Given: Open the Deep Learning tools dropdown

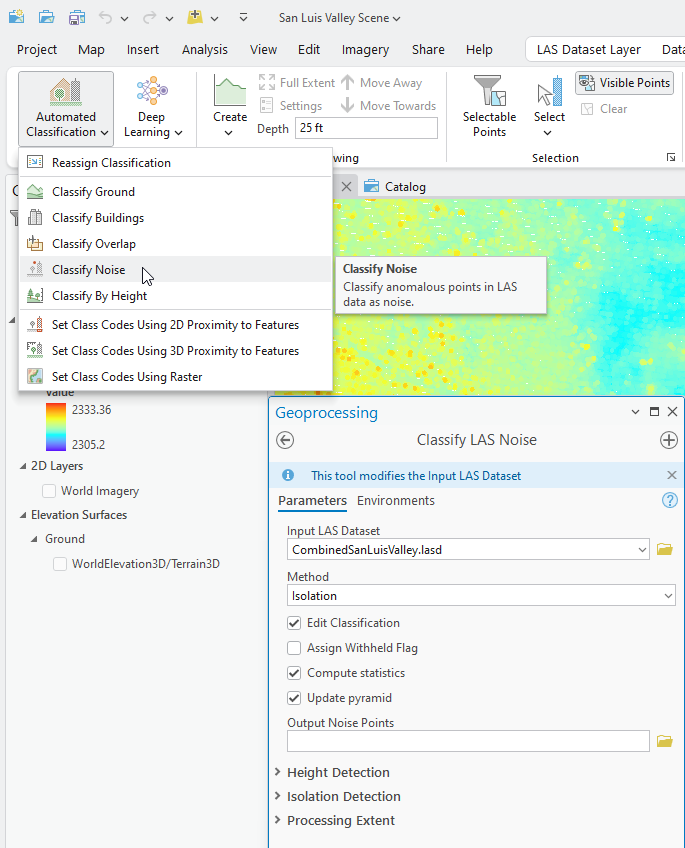Looking at the screenshot, I should (152, 108).
